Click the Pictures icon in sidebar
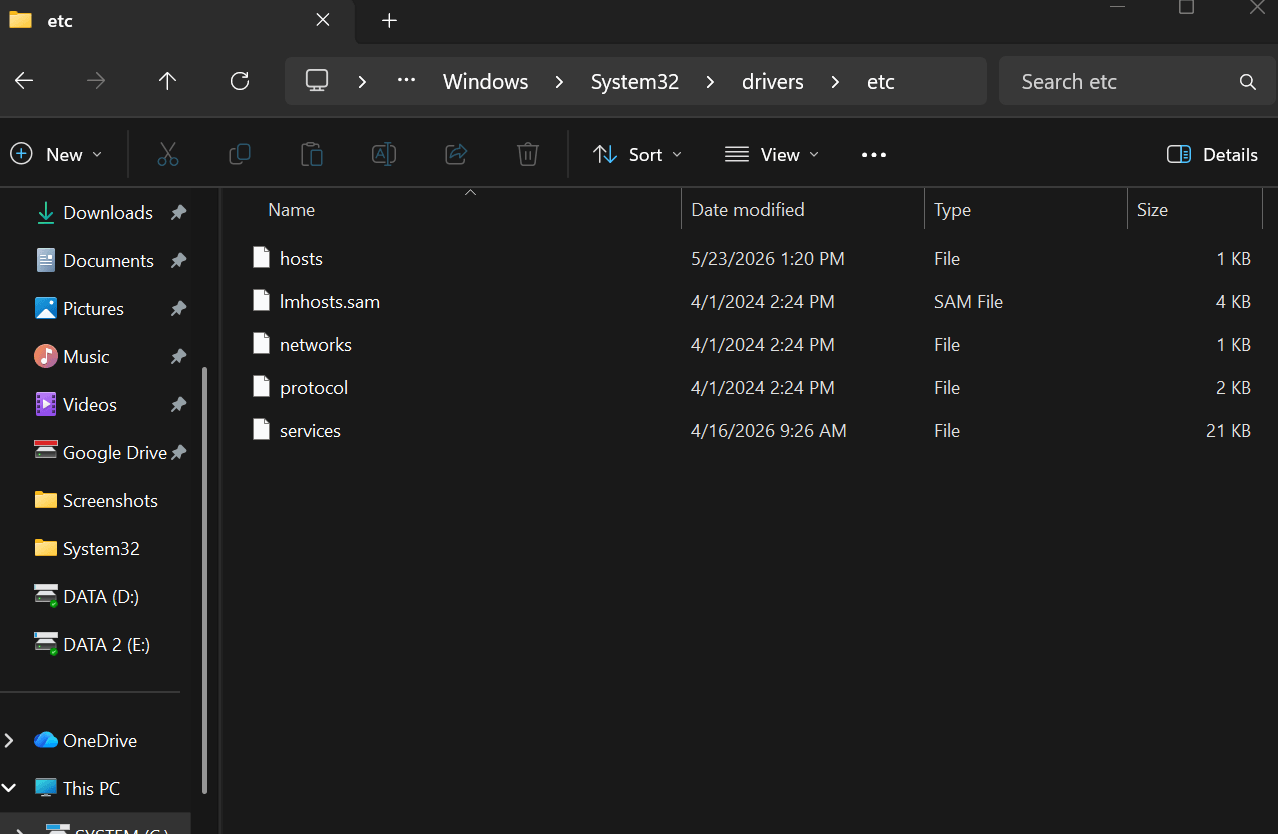1278x834 pixels. pyautogui.click(x=46, y=308)
